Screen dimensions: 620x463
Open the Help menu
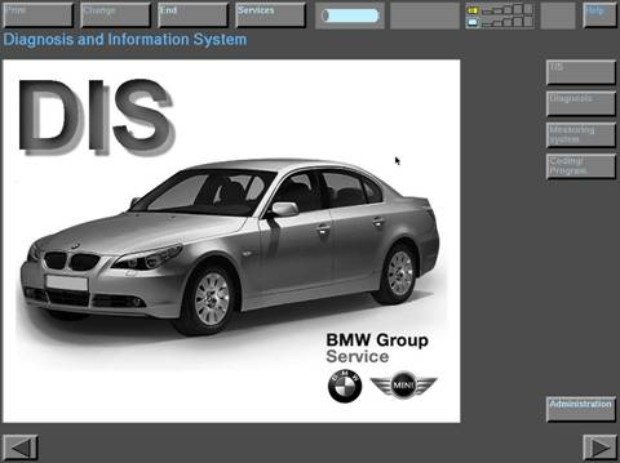(x=600, y=15)
